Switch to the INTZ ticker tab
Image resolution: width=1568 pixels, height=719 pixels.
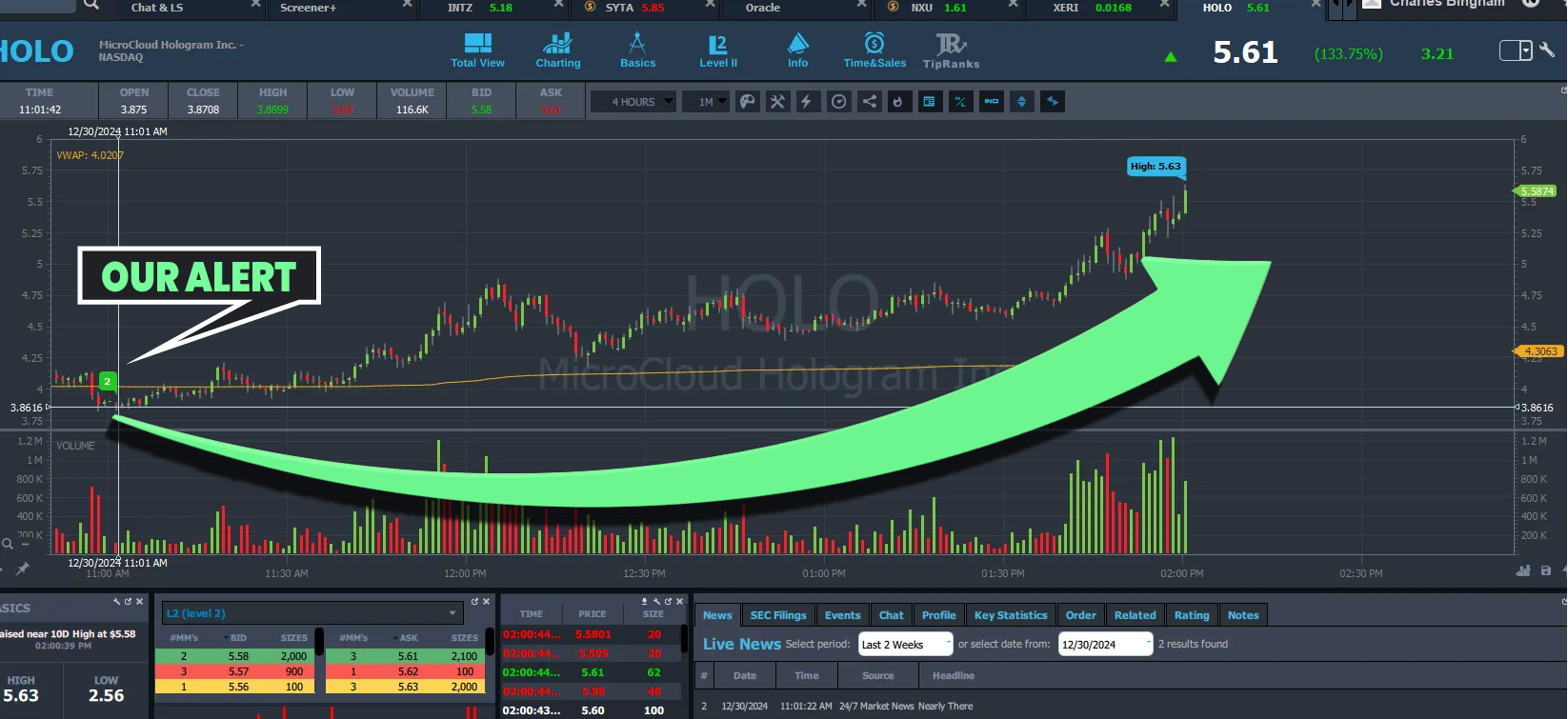point(480,8)
